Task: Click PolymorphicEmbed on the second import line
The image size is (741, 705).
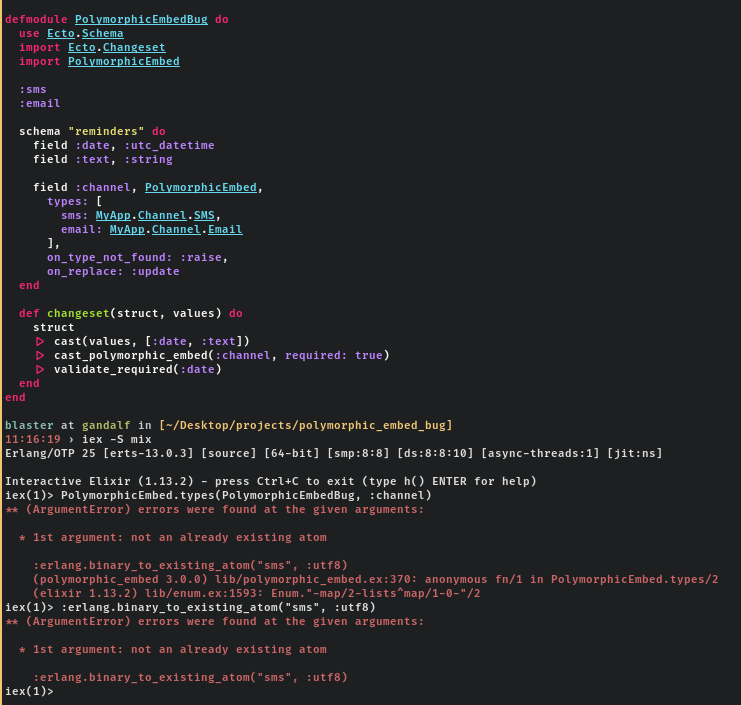Action: (124, 61)
